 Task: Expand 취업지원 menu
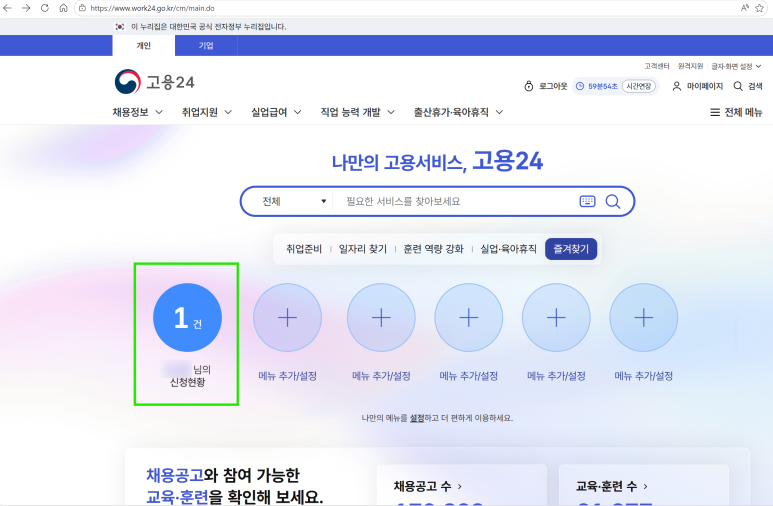207,112
